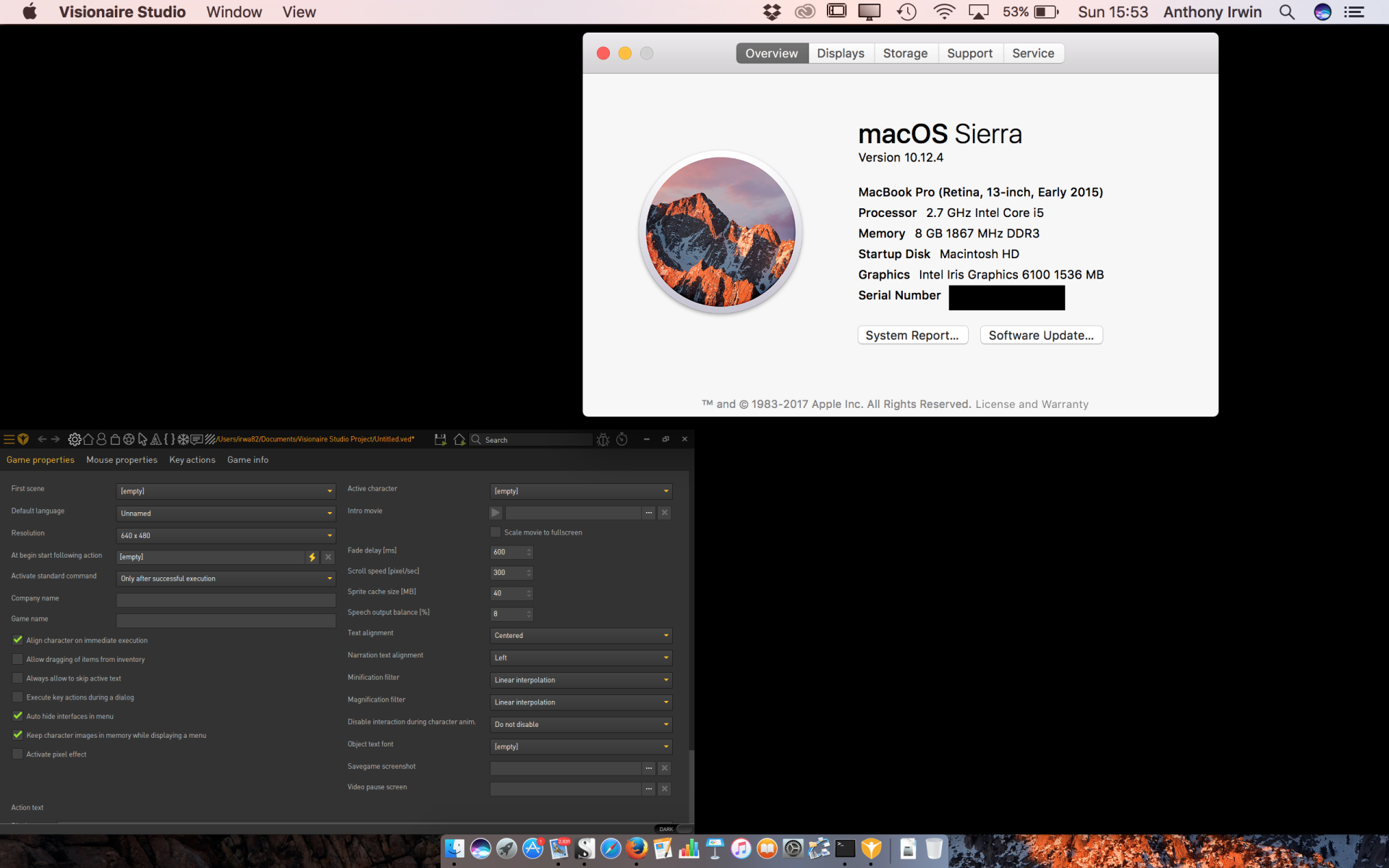The image size is (1389, 868).
Task: Open the Window menu in menu bar
Action: click(x=234, y=12)
